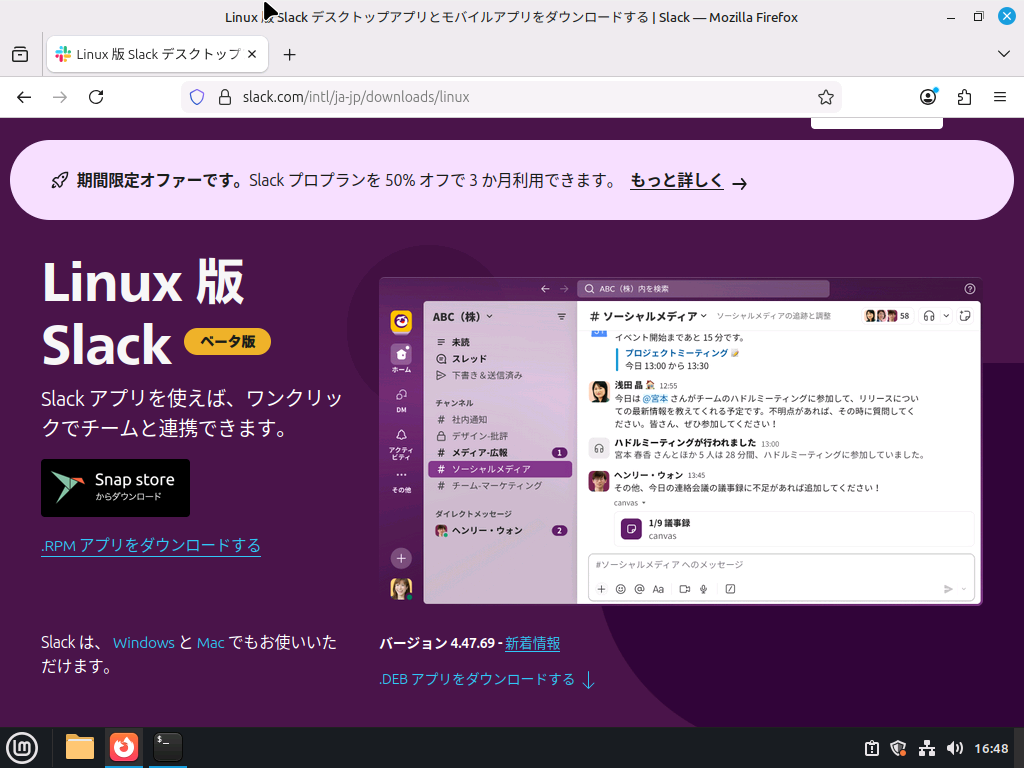Adjust volume from the system tray speaker
This screenshot has height=768, width=1024.
pos(955,747)
